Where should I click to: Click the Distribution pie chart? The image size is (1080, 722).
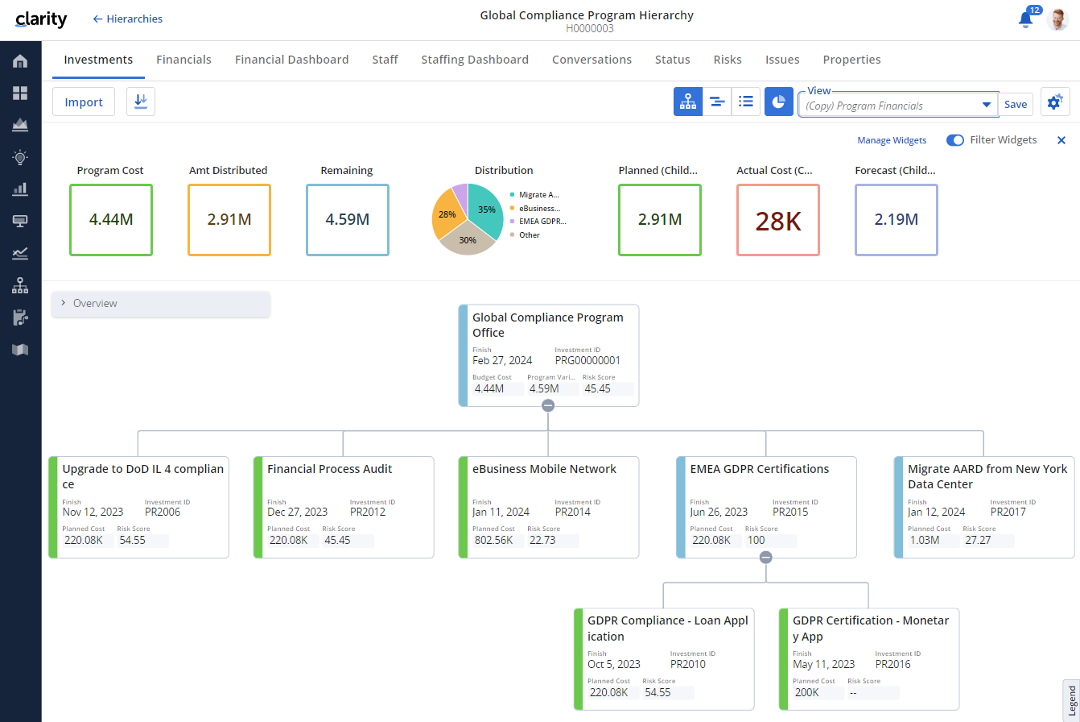pos(467,219)
